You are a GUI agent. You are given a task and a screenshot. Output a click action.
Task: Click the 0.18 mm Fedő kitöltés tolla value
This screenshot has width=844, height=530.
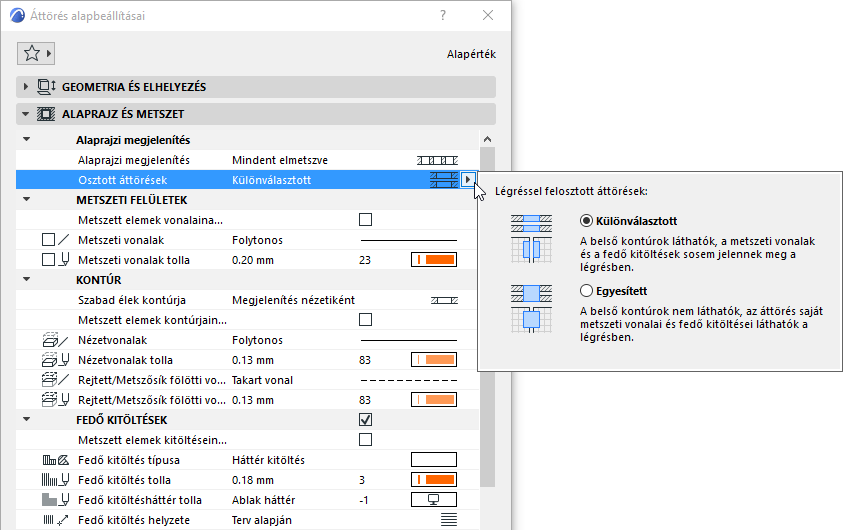(x=253, y=480)
